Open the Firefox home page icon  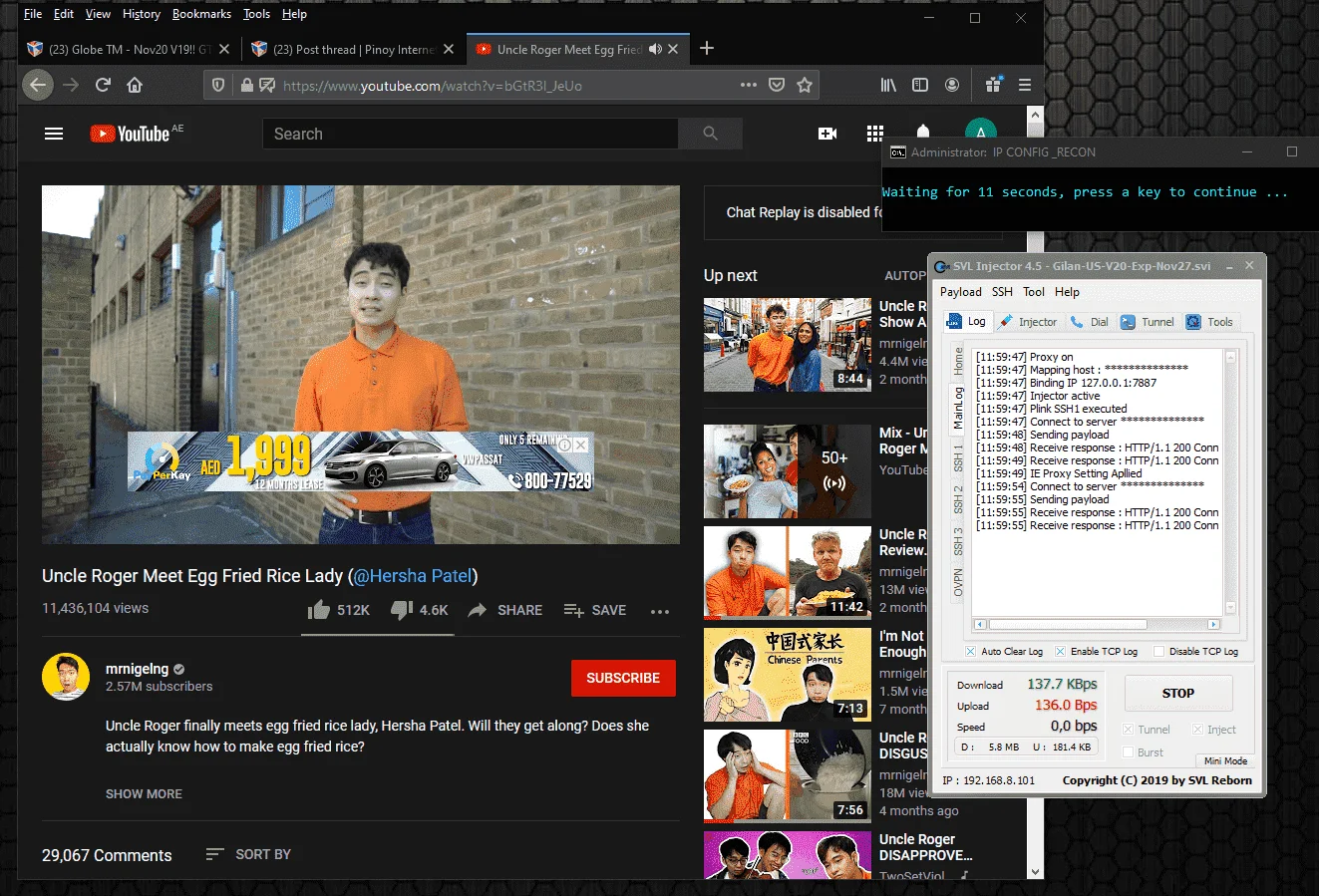(x=135, y=85)
